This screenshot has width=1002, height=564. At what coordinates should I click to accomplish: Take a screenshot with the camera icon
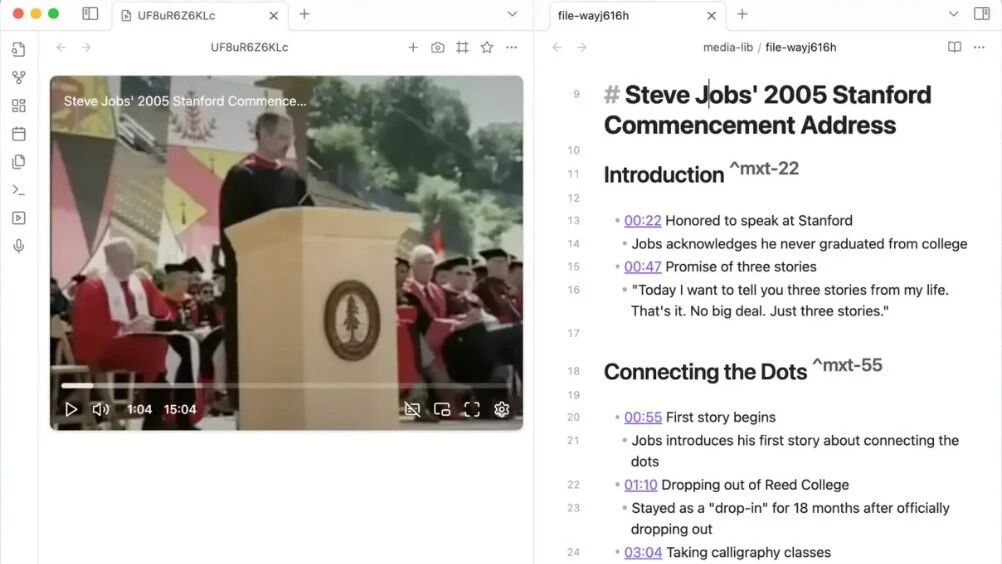[x=438, y=47]
